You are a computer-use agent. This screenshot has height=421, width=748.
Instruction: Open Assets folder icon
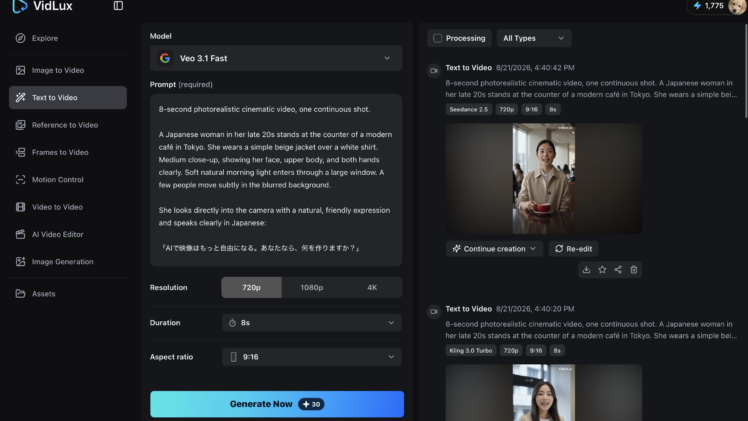[x=20, y=294]
